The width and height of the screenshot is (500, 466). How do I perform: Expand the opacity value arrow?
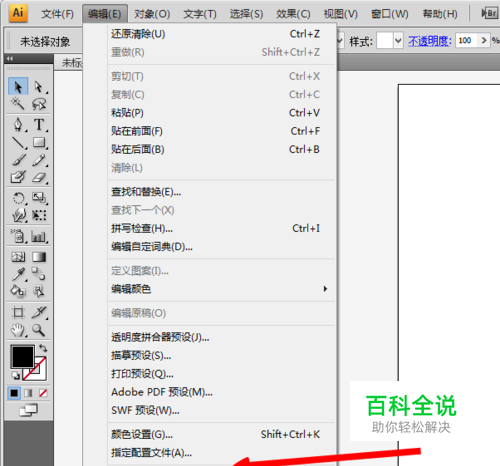coord(484,41)
